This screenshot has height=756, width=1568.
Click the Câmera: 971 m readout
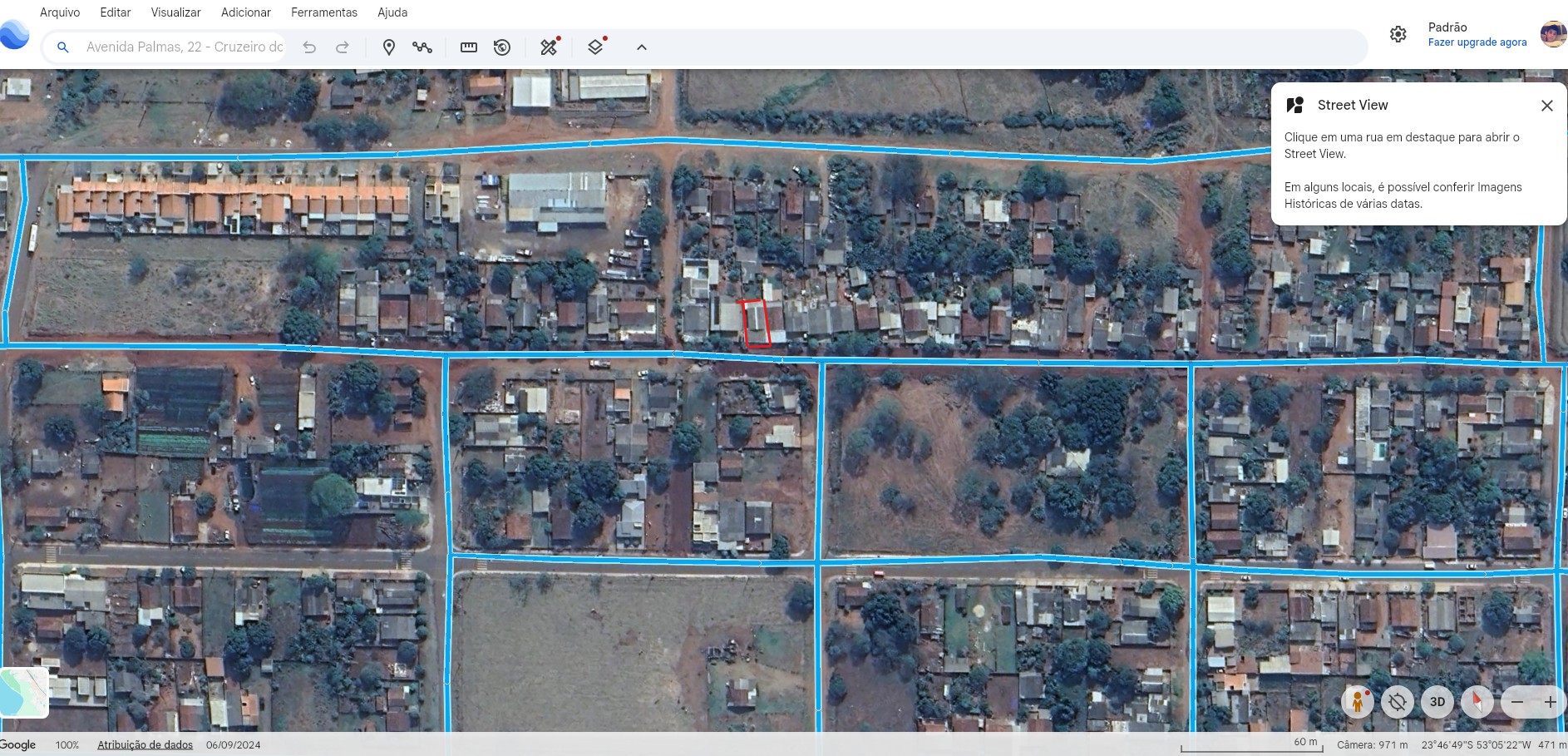[x=1373, y=745]
